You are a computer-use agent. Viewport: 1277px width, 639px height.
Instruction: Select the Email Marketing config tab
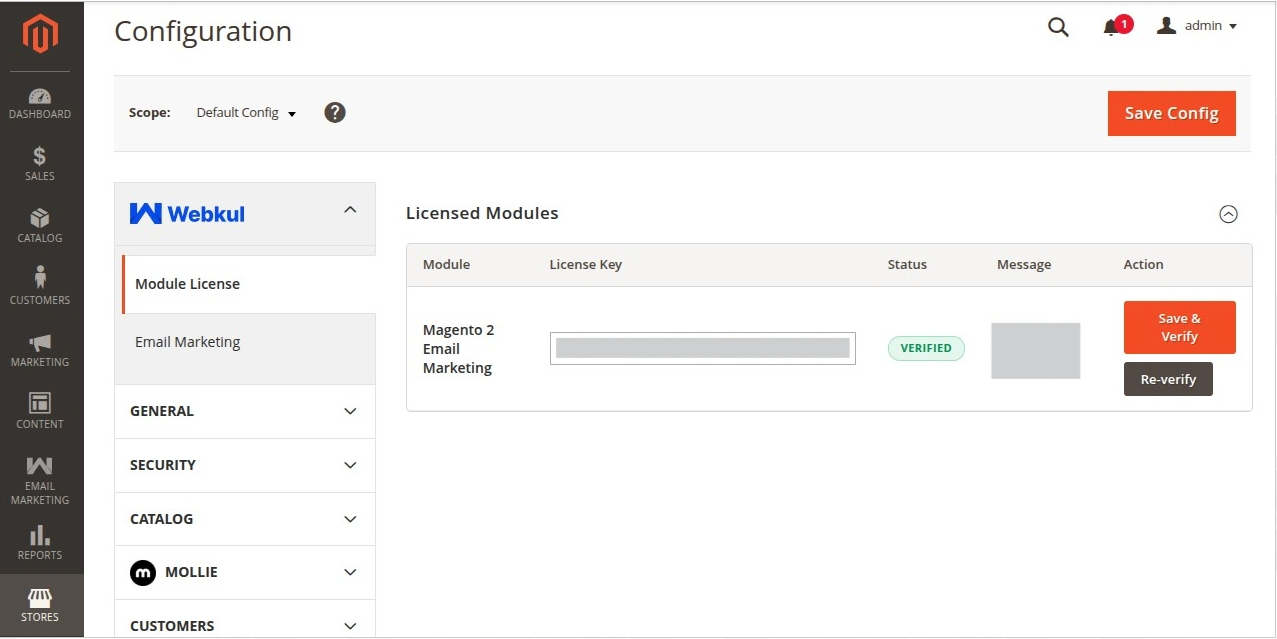click(246, 342)
